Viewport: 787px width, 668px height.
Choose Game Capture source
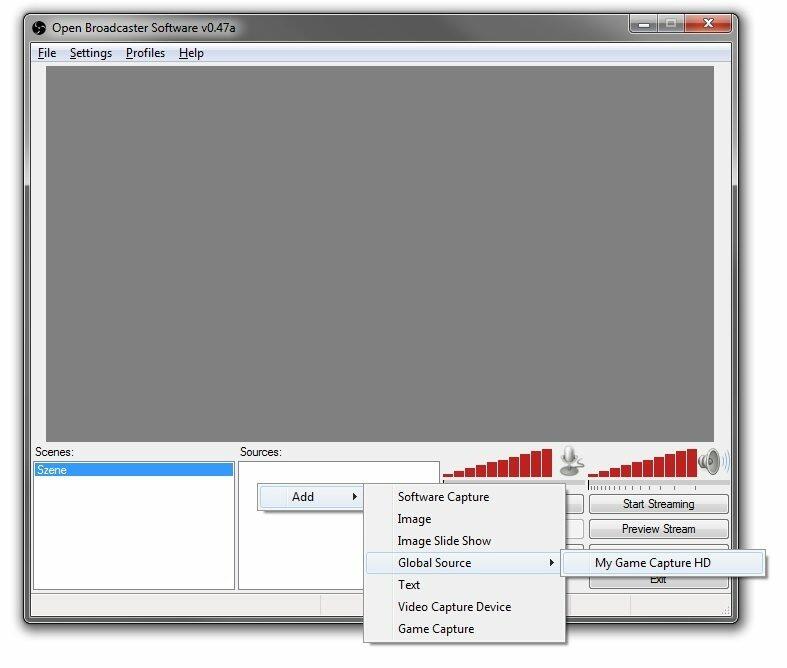[x=464, y=629]
